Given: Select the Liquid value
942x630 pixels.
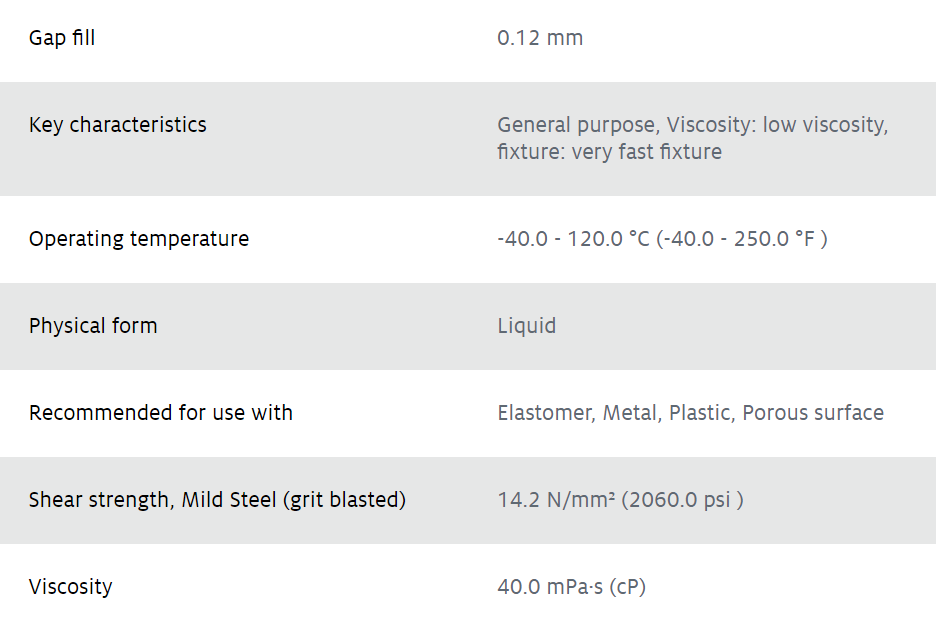Looking at the screenshot, I should pos(526,326).
